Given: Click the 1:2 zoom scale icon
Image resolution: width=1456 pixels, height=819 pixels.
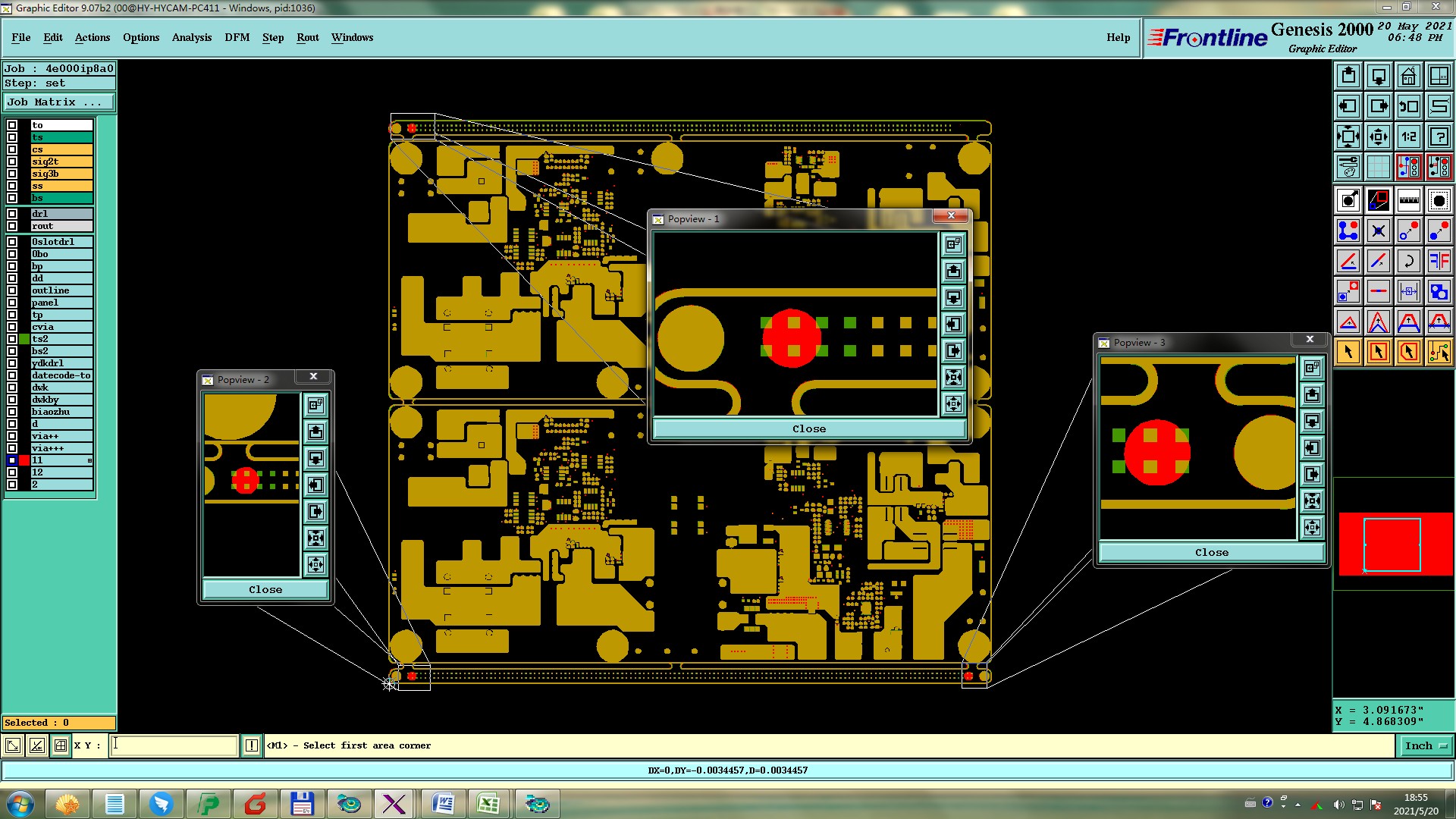Looking at the screenshot, I should (x=1408, y=136).
